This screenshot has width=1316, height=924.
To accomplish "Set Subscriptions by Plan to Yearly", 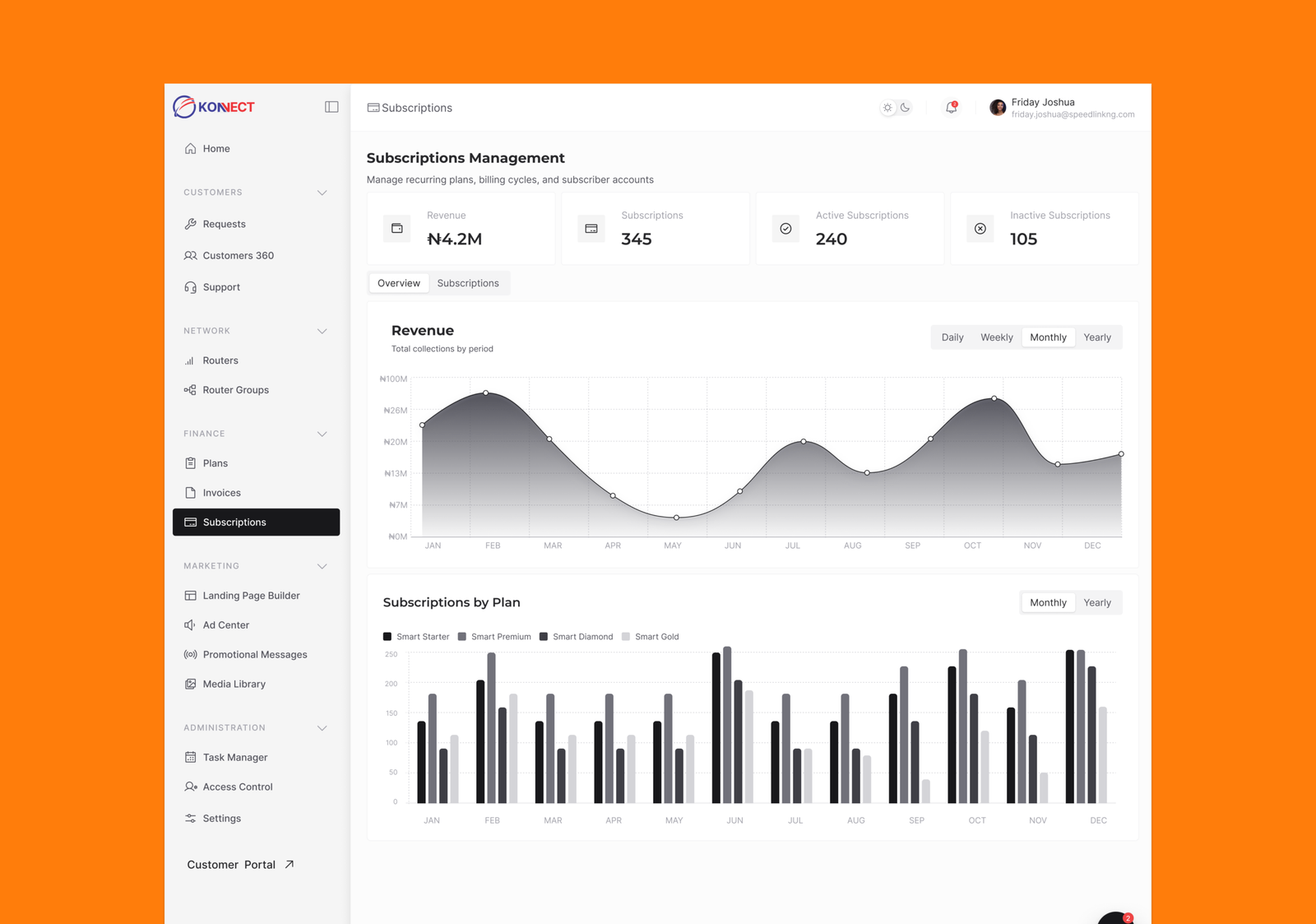I will pos(1097,602).
